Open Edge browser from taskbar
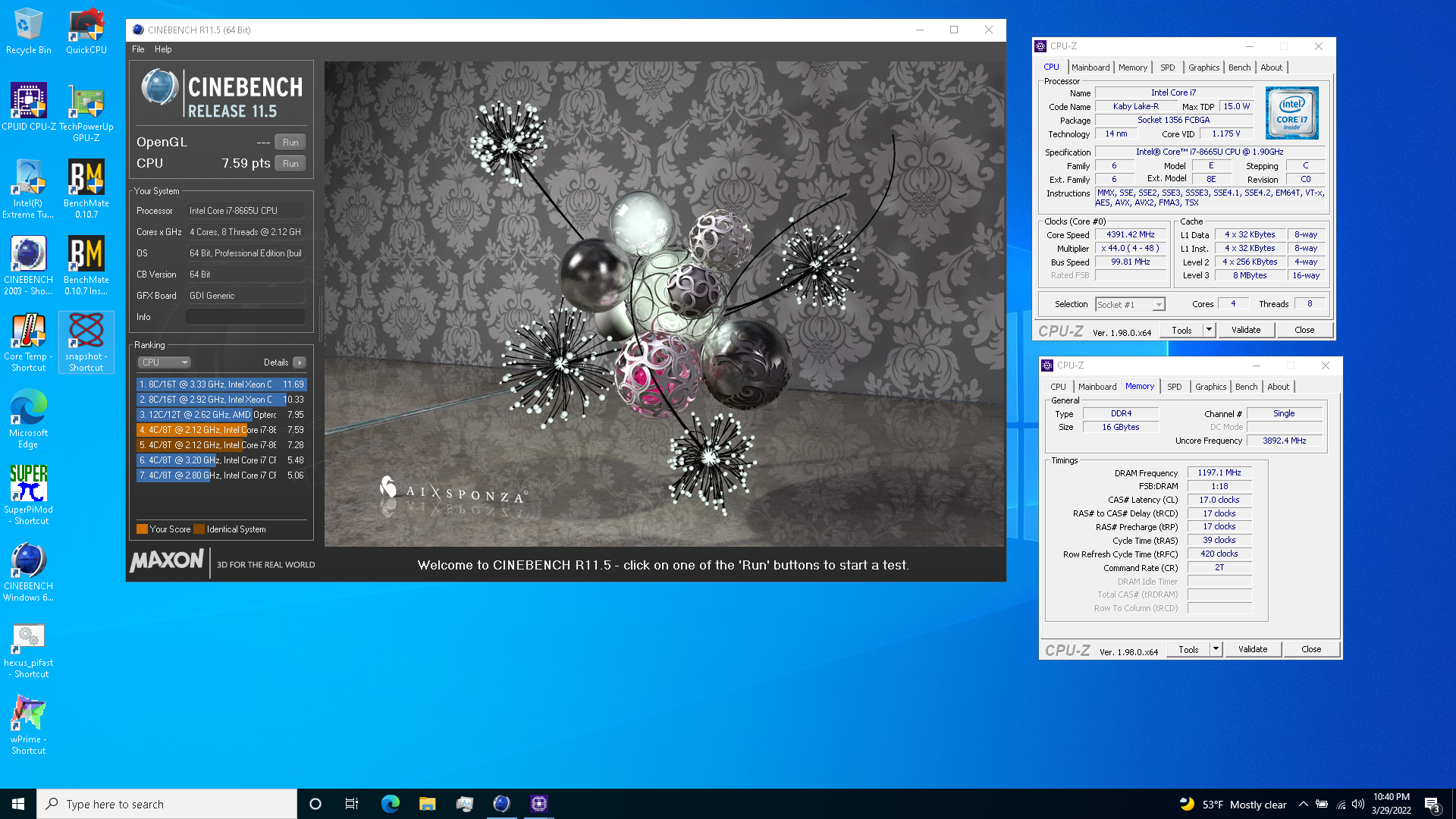The width and height of the screenshot is (1456, 819). [x=390, y=804]
